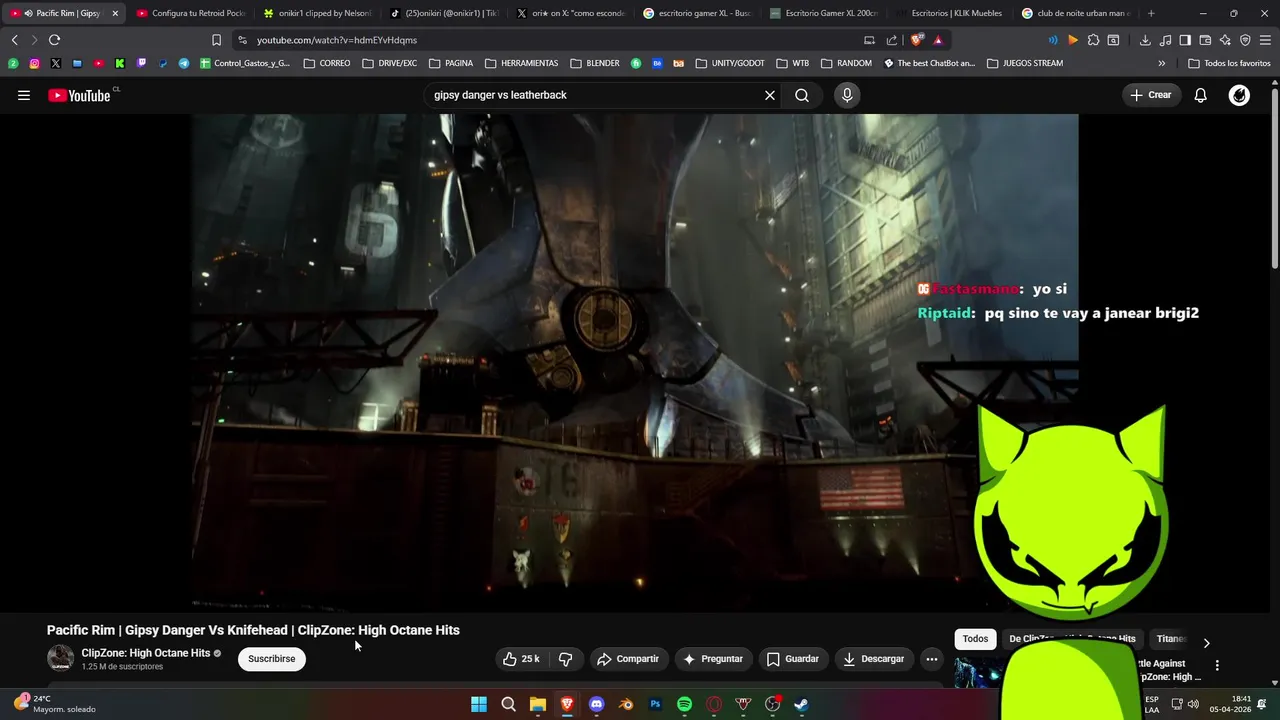Viewport: 1280px width, 720px height.
Task: Open the BLENDER bookmarks folder
Action: (595, 63)
